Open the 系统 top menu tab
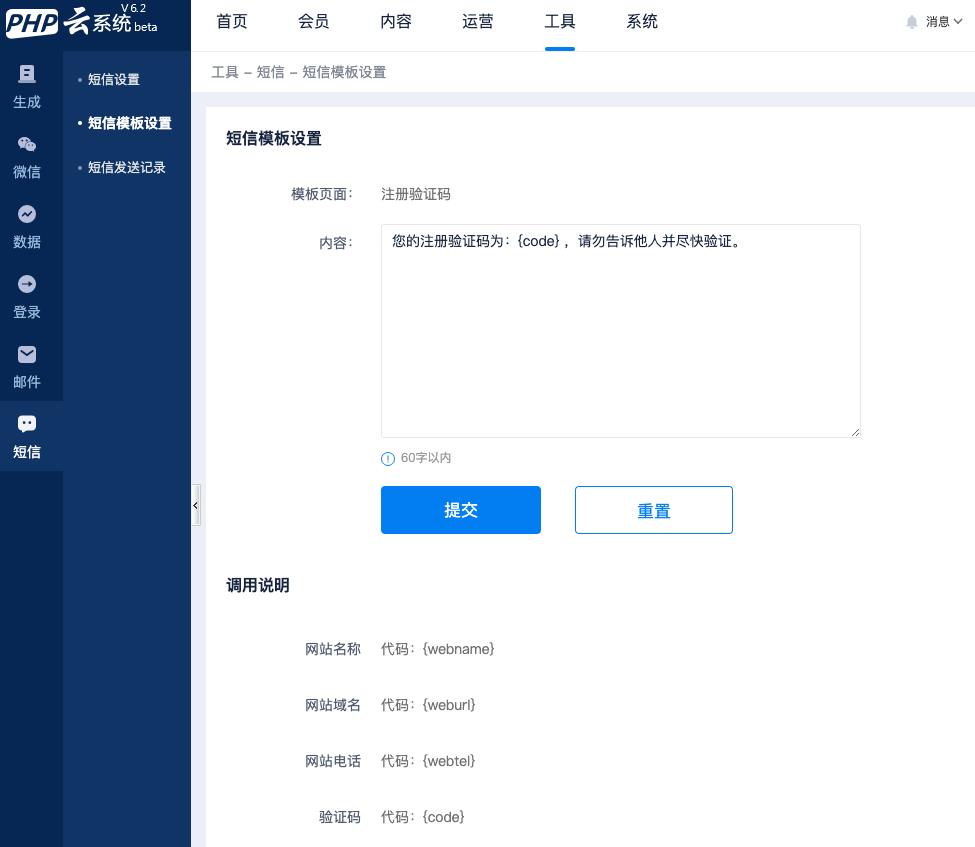The image size is (975, 847). [642, 22]
